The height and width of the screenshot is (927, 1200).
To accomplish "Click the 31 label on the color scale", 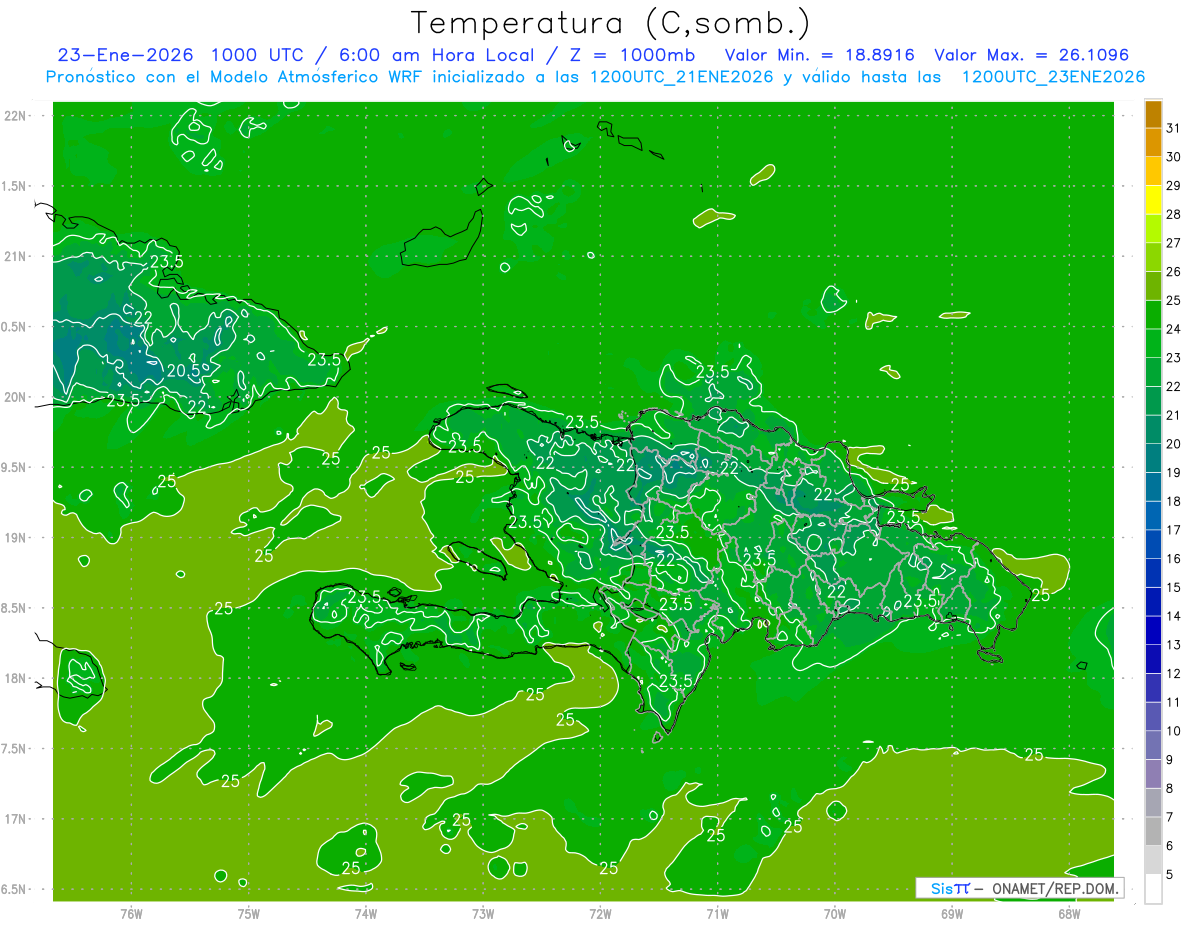I will point(1173,127).
